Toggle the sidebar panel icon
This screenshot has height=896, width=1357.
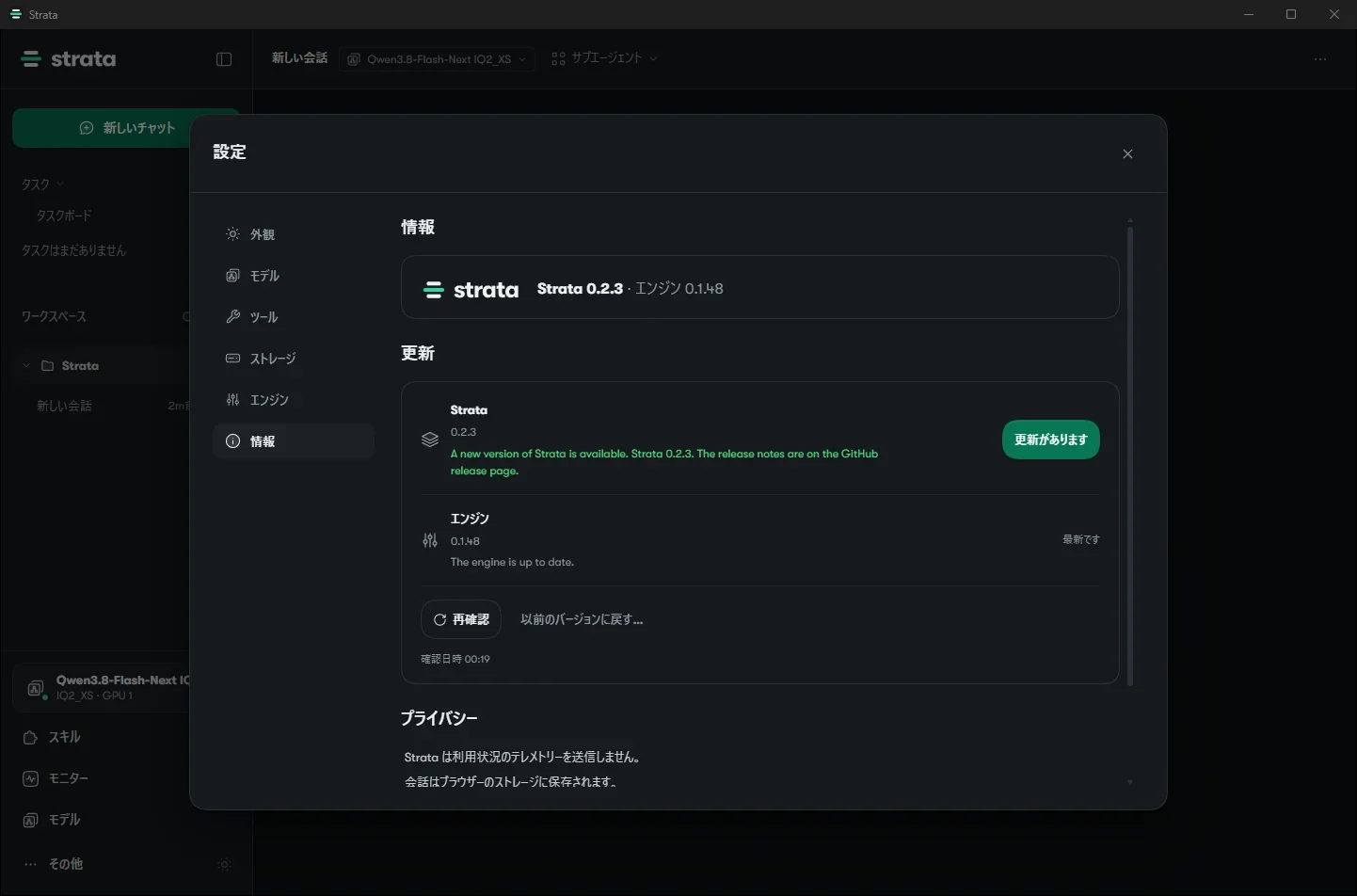(224, 59)
